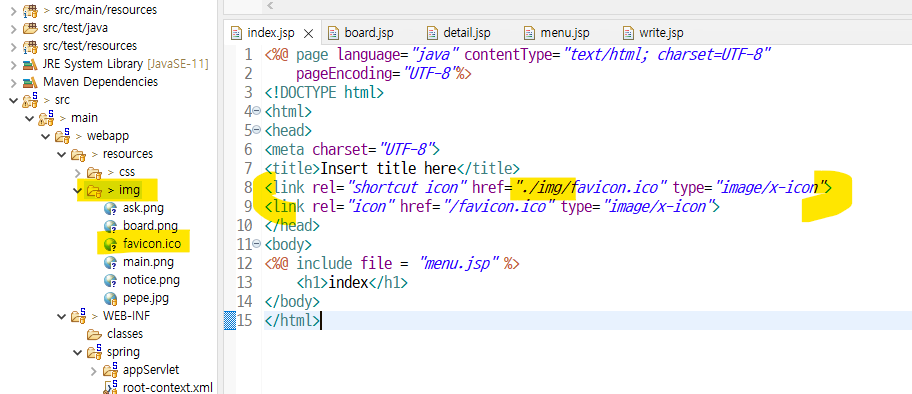The width and height of the screenshot is (912, 394).
Task: Expand the Maven Dependencies node
Action: [13, 82]
